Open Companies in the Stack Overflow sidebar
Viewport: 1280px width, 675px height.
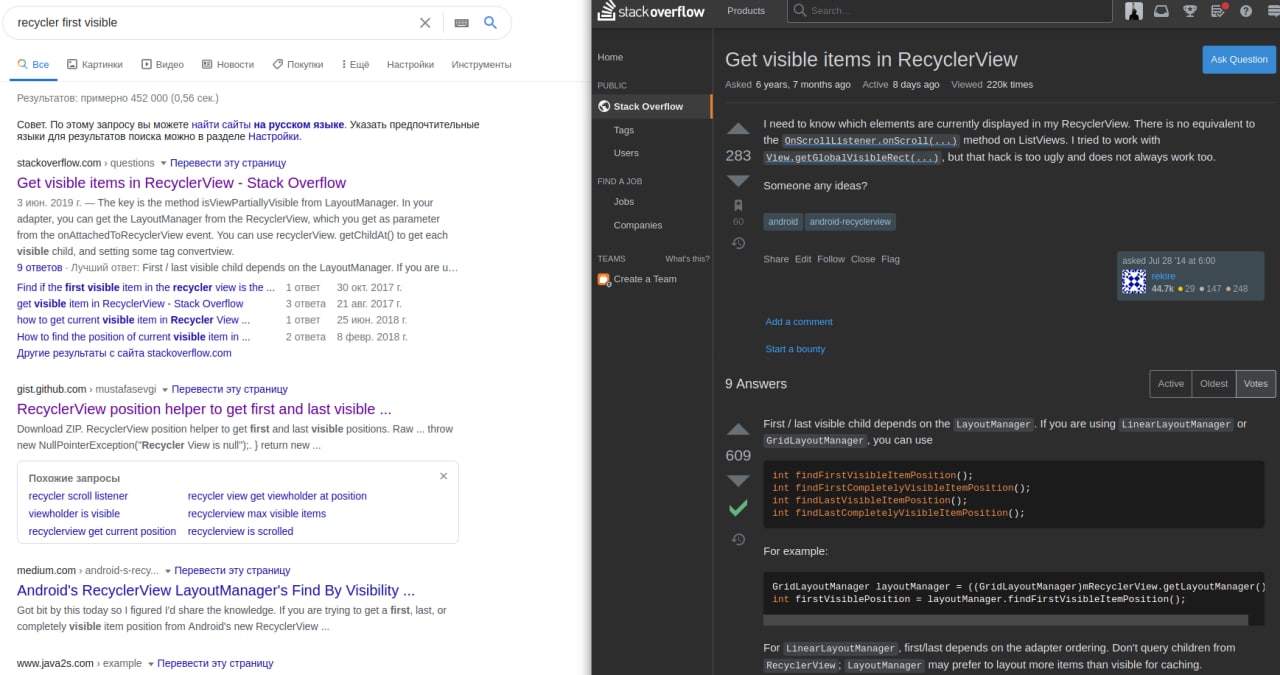click(x=638, y=225)
